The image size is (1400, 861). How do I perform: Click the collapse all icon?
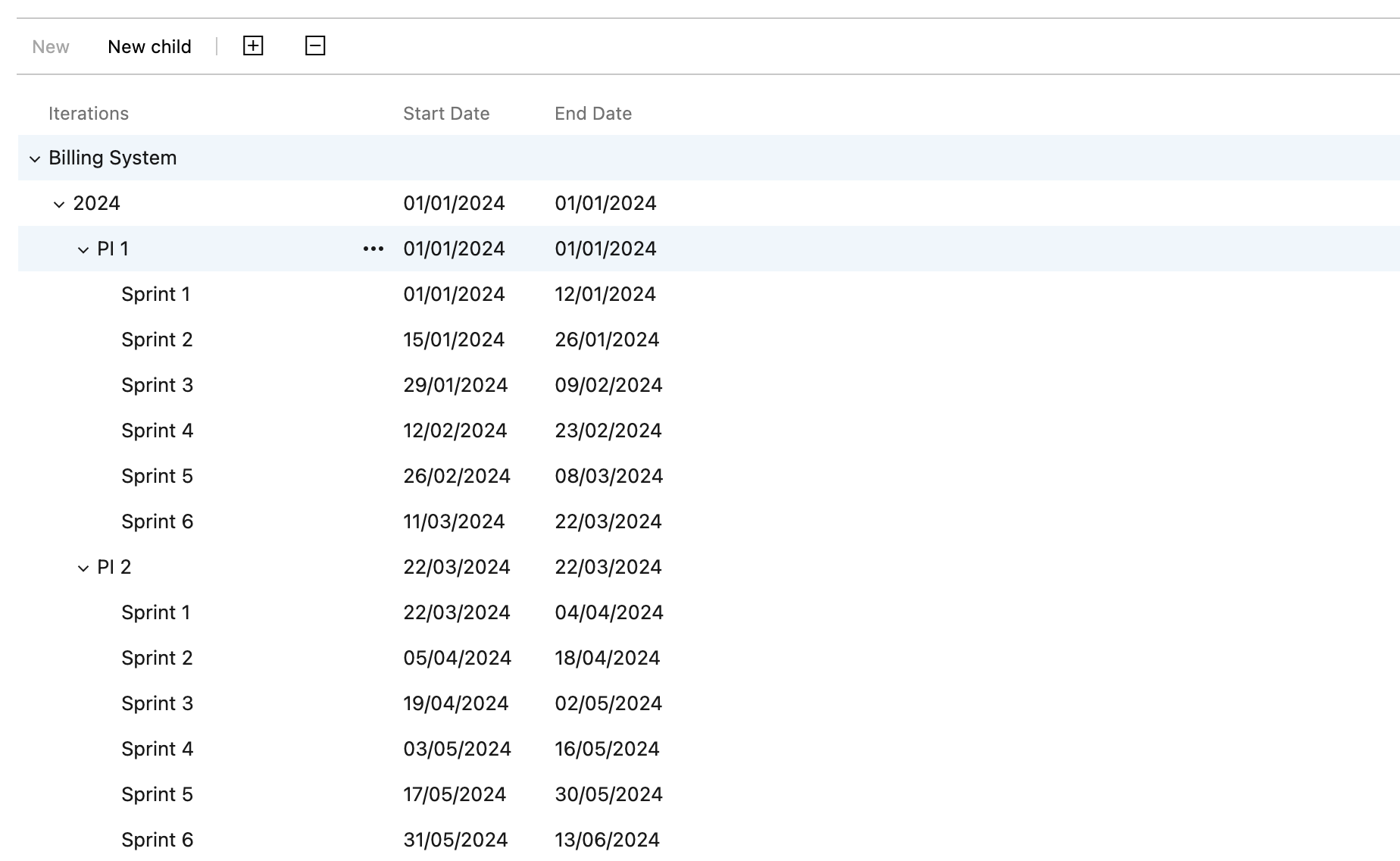(315, 45)
